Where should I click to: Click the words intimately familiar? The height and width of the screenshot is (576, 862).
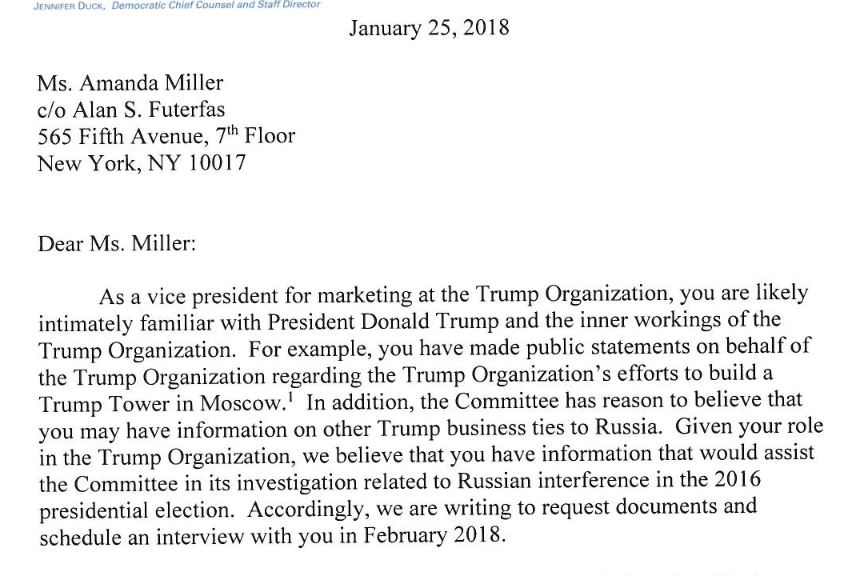(x=116, y=324)
